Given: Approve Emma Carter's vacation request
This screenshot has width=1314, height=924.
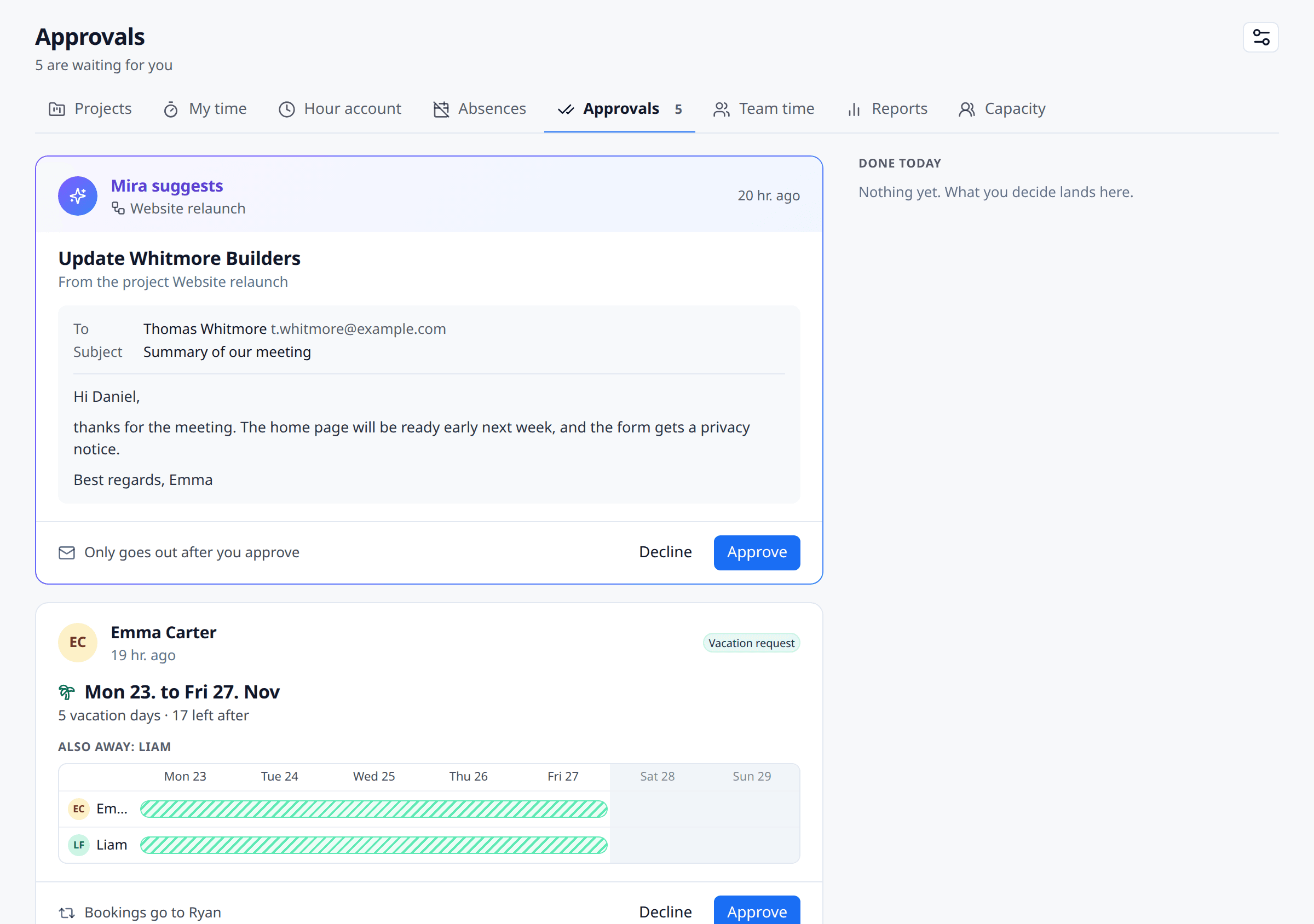Looking at the screenshot, I should click(x=757, y=911).
